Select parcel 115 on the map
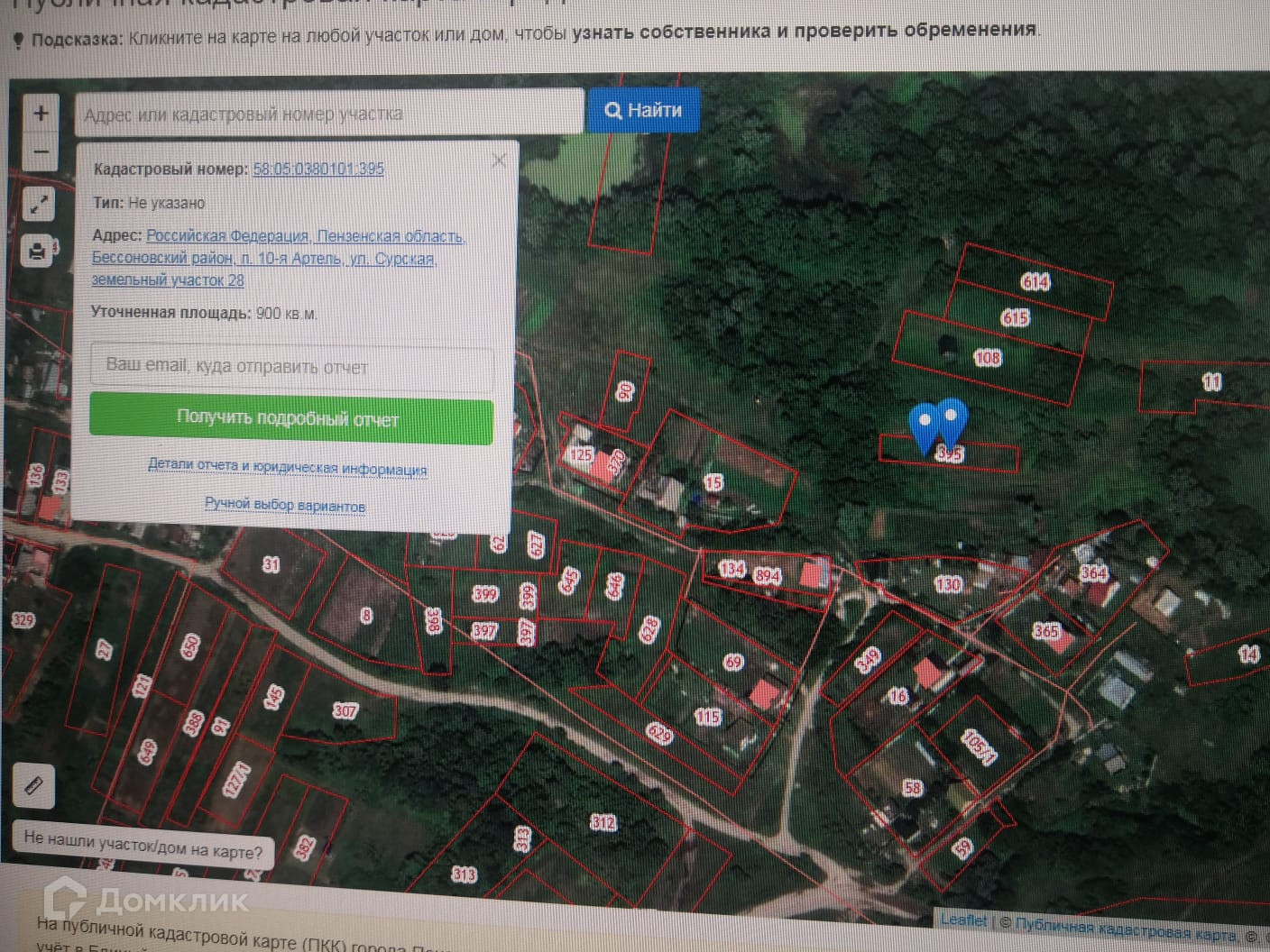Screen dimensions: 1270x952 click(708, 718)
